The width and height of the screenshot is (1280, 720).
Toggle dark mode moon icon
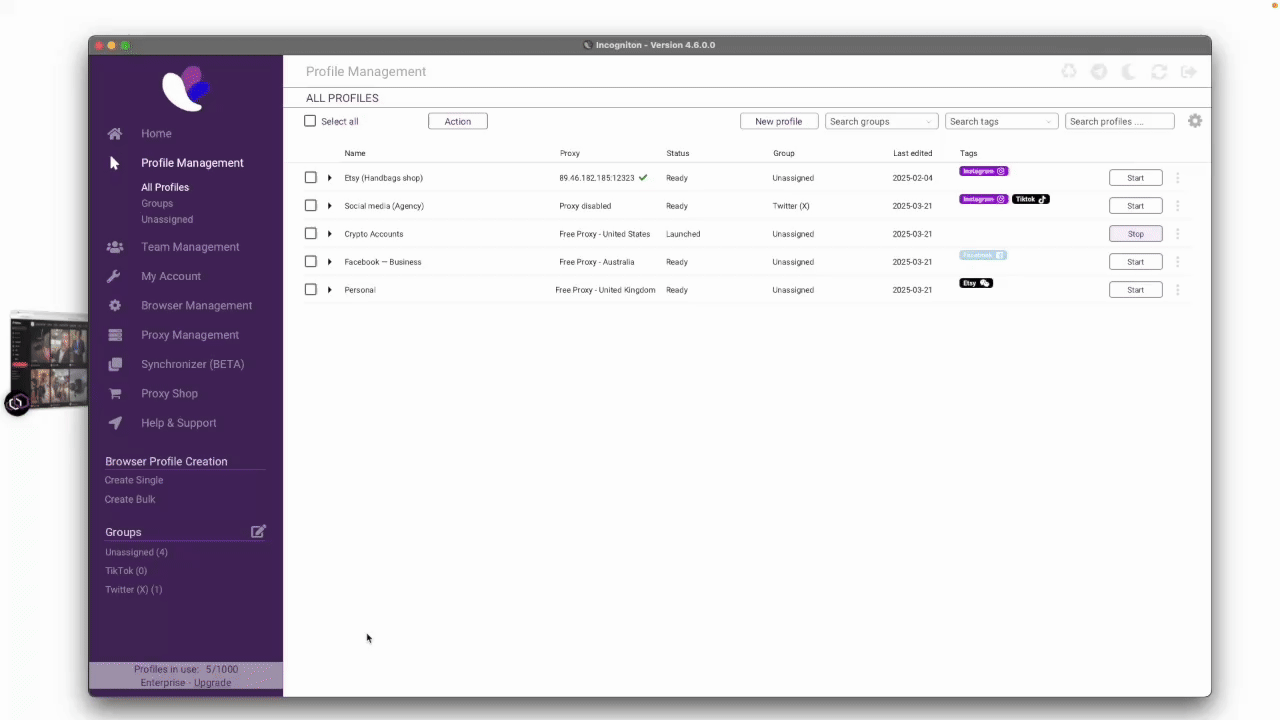[x=1129, y=72]
